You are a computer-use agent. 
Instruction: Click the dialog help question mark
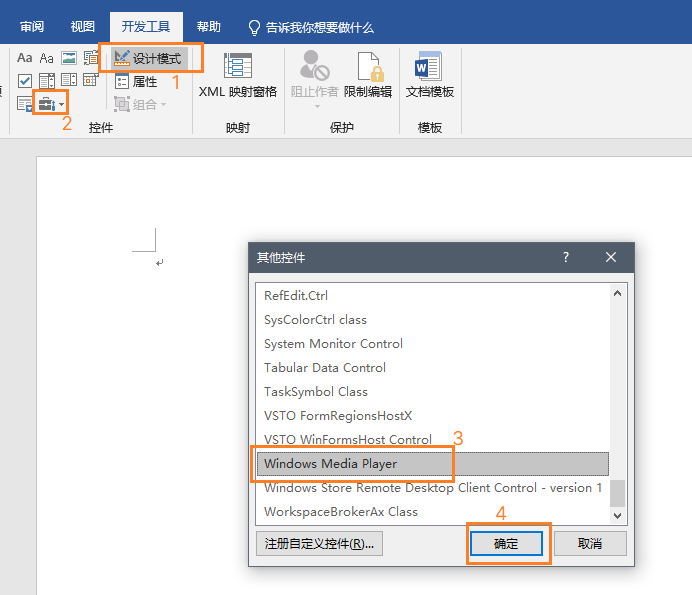pyautogui.click(x=566, y=257)
